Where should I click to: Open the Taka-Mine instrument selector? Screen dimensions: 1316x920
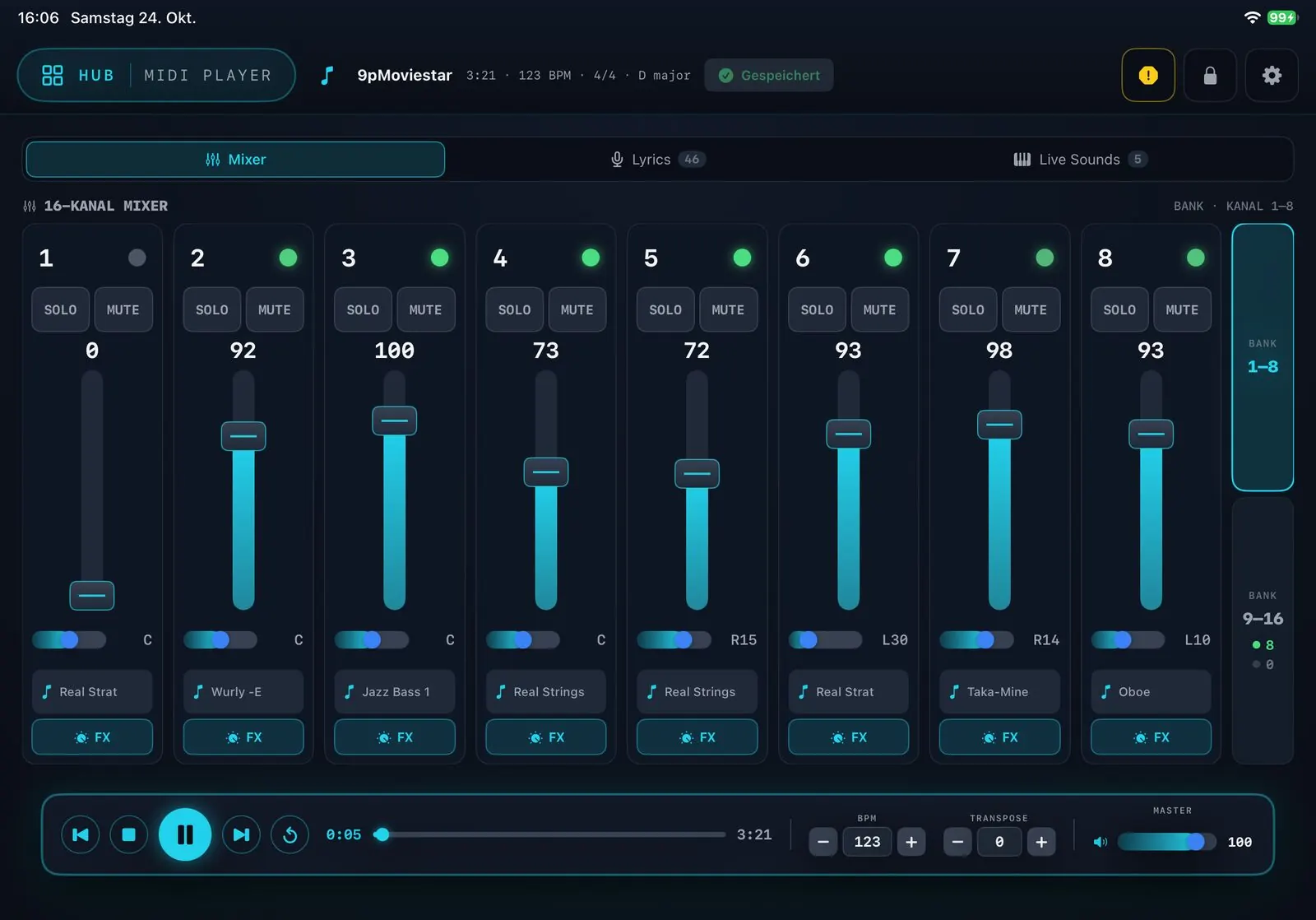click(x=999, y=691)
